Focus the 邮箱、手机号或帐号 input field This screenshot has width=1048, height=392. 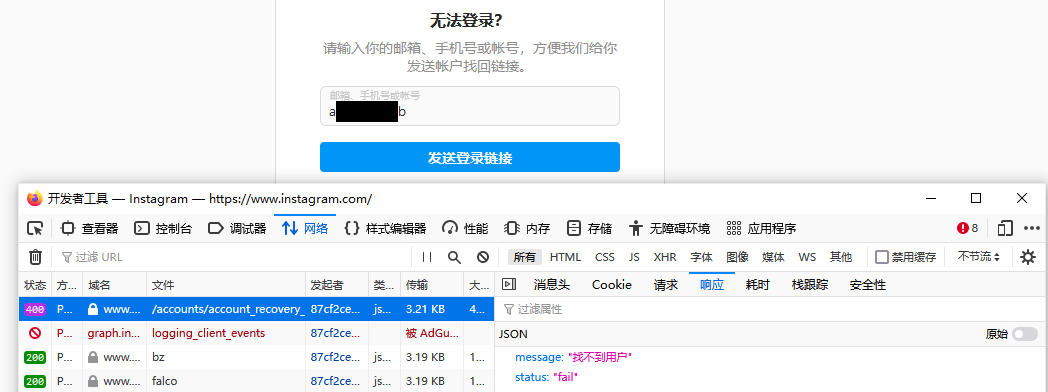pyautogui.click(x=470, y=106)
